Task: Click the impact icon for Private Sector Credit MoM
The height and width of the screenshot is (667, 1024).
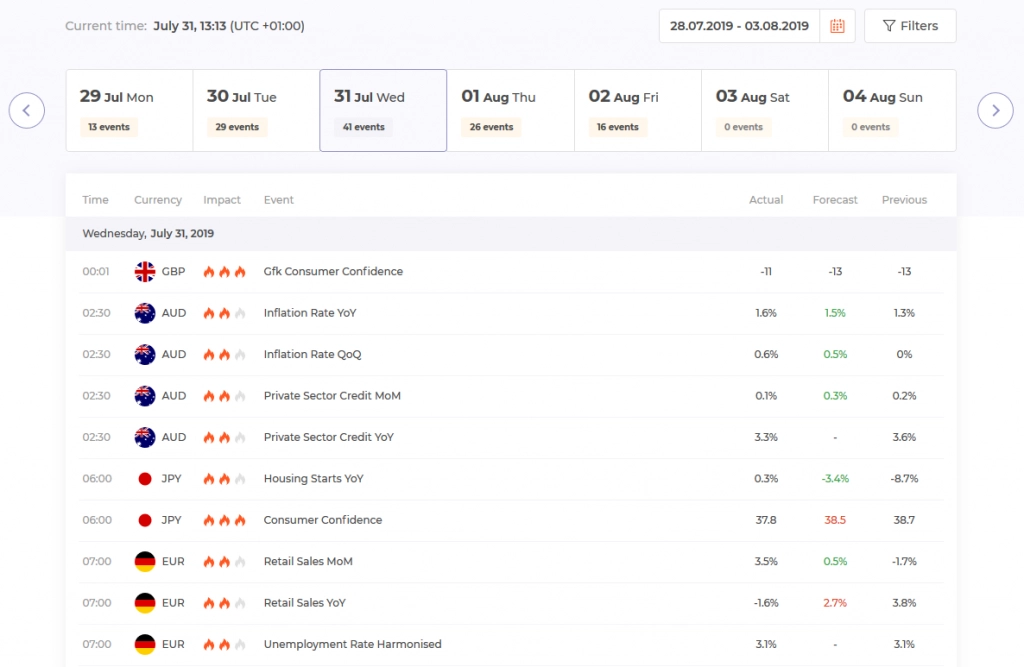Action: click(x=222, y=395)
